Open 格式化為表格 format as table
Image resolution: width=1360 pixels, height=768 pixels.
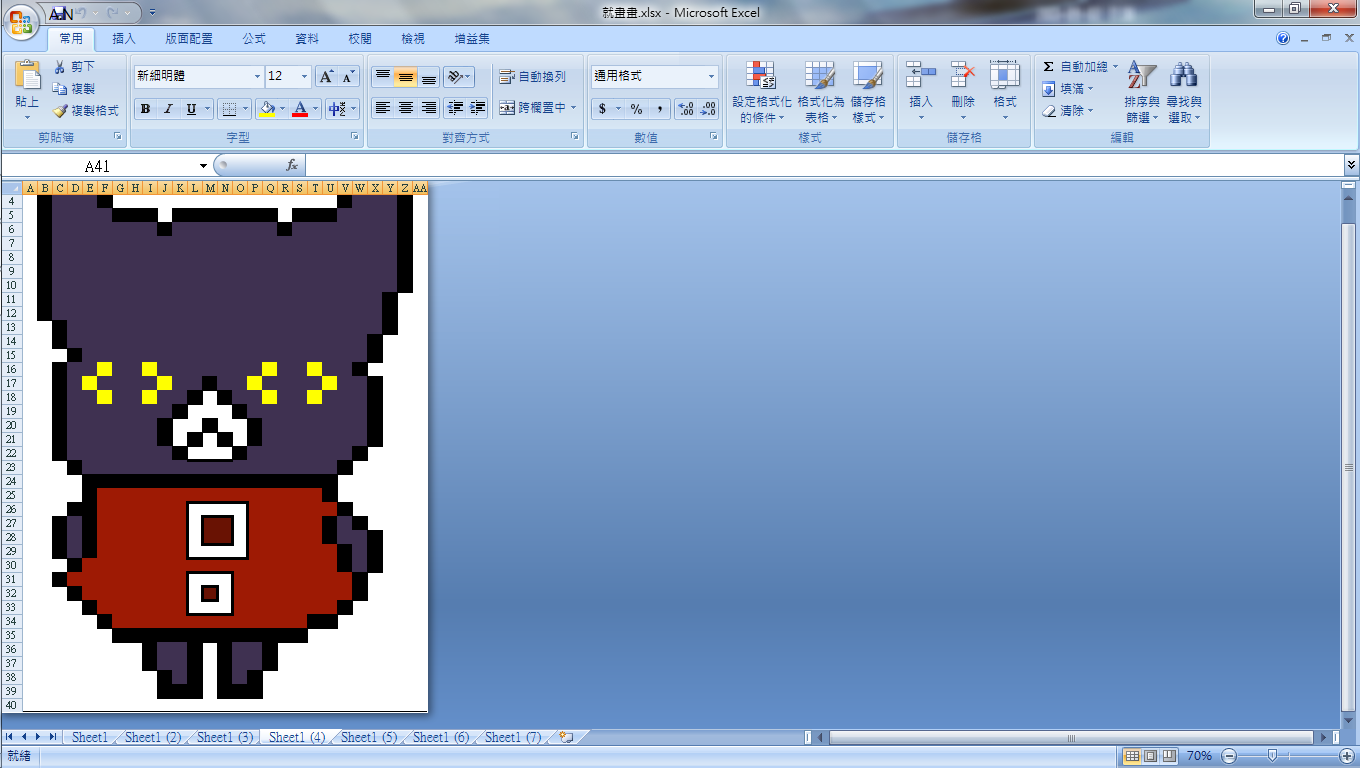click(820, 92)
